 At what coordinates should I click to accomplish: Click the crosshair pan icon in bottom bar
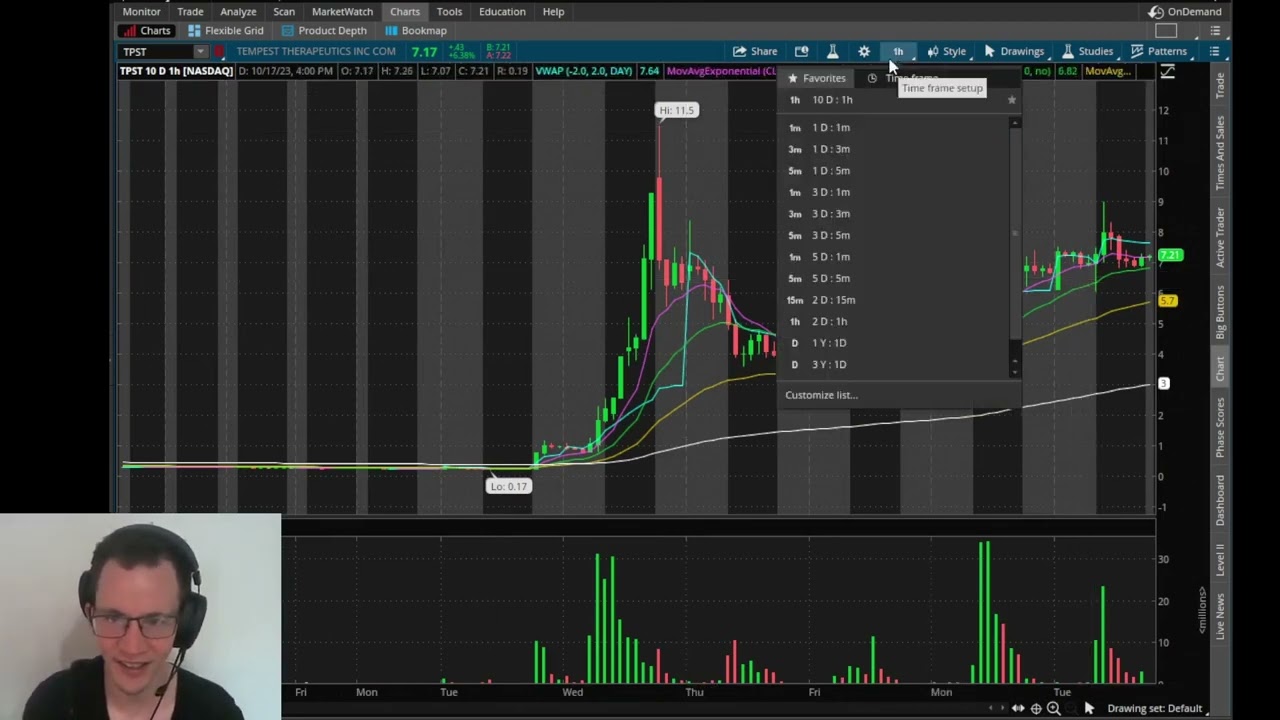[x=1036, y=708]
